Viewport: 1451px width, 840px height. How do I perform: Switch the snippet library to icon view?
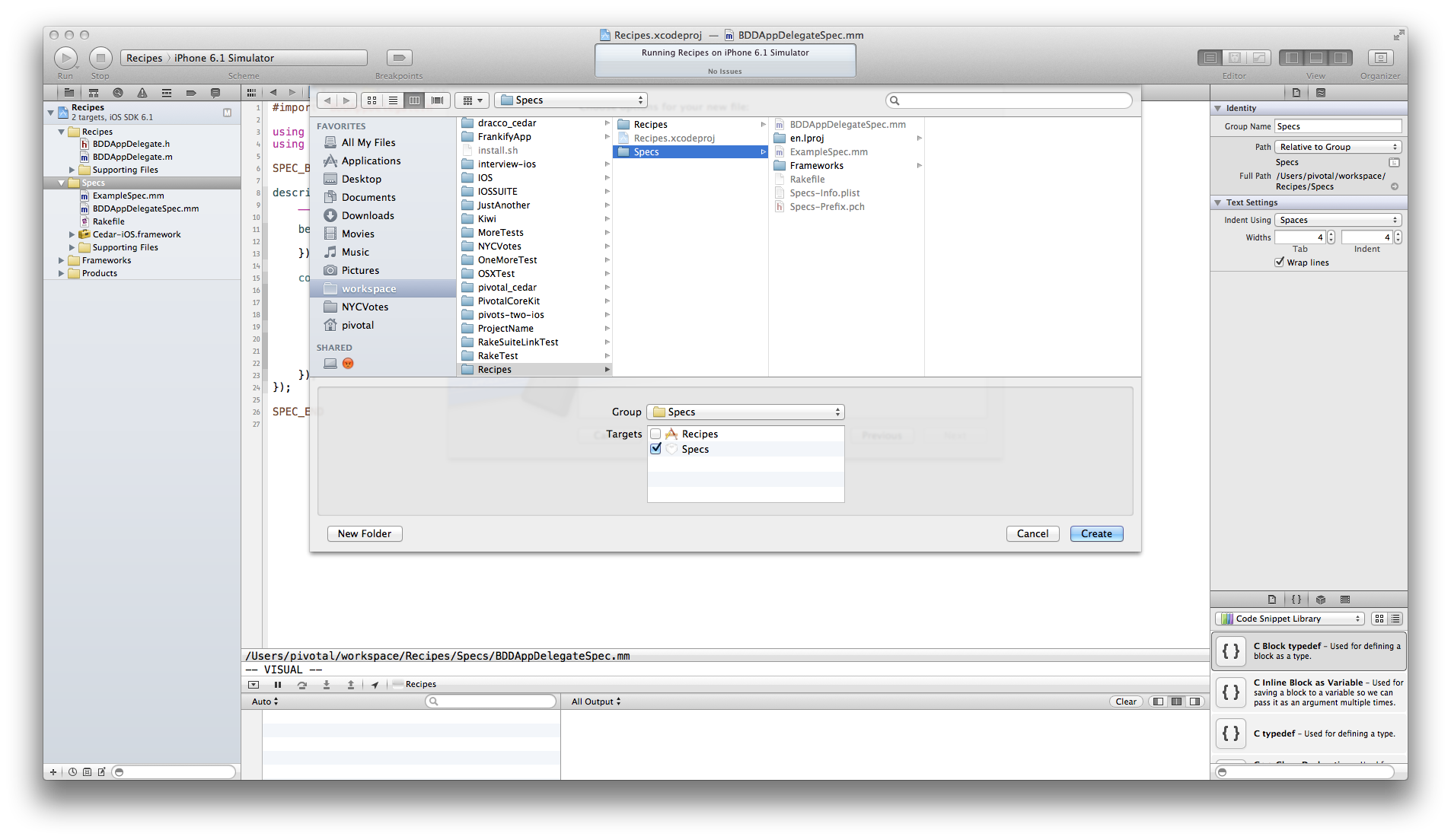click(1379, 619)
